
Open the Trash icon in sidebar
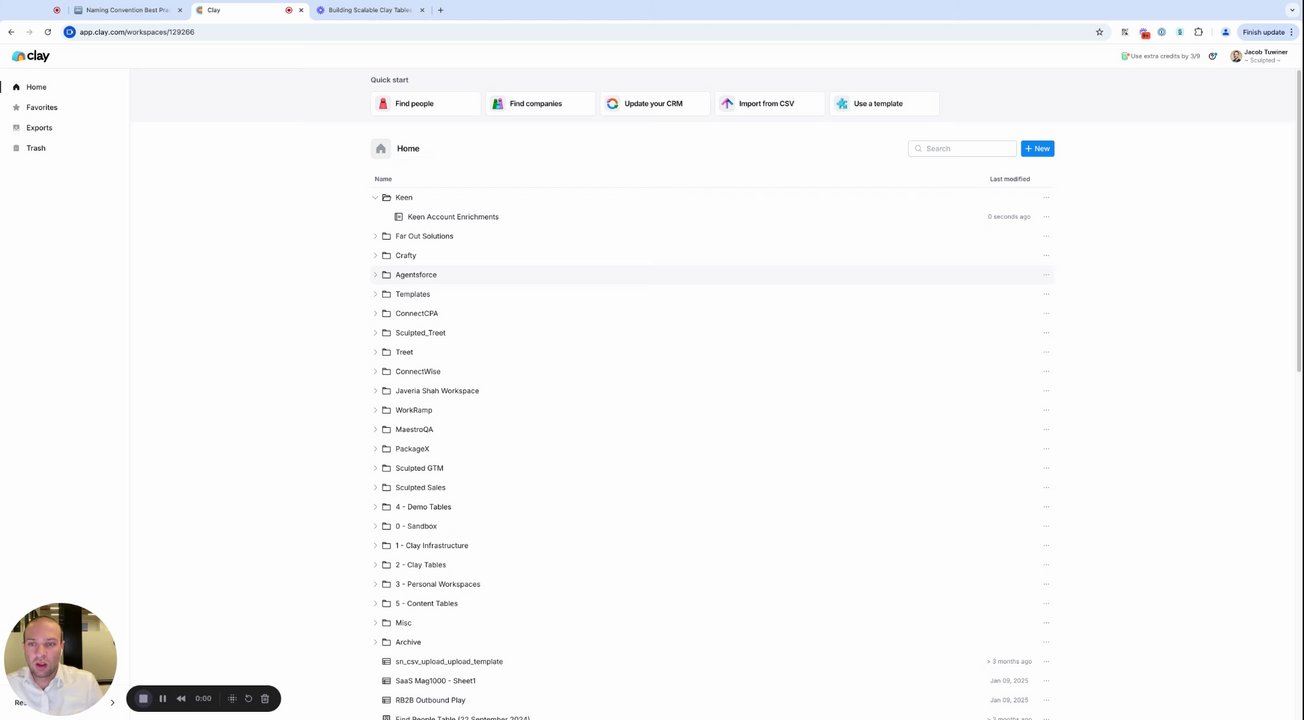[16, 148]
